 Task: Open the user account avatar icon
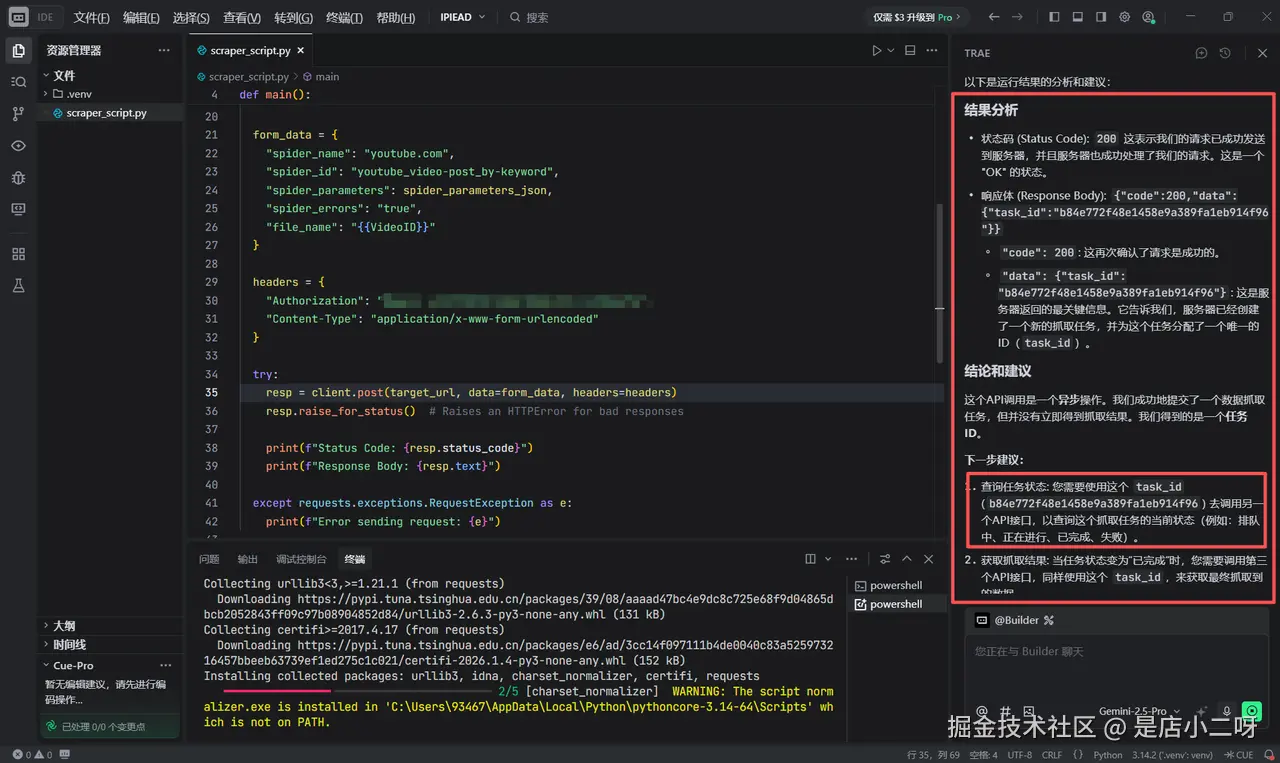[x=1148, y=17]
